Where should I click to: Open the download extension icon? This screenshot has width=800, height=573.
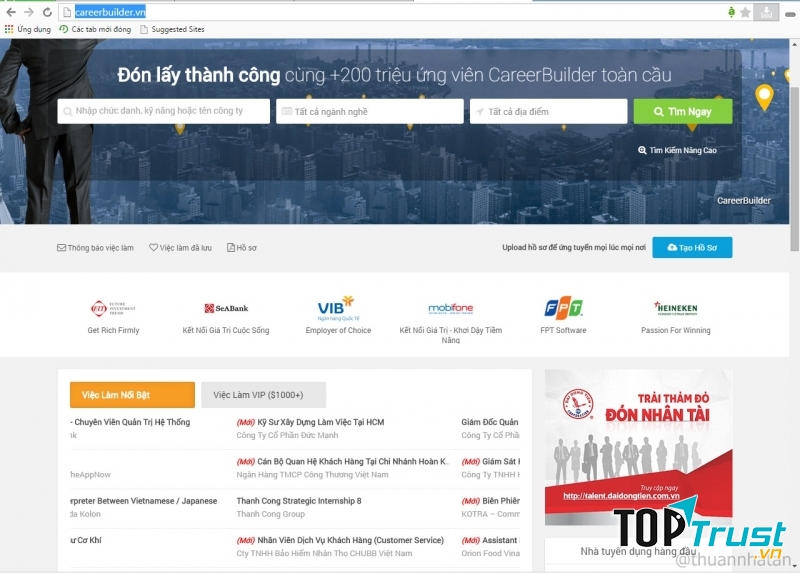pos(766,12)
